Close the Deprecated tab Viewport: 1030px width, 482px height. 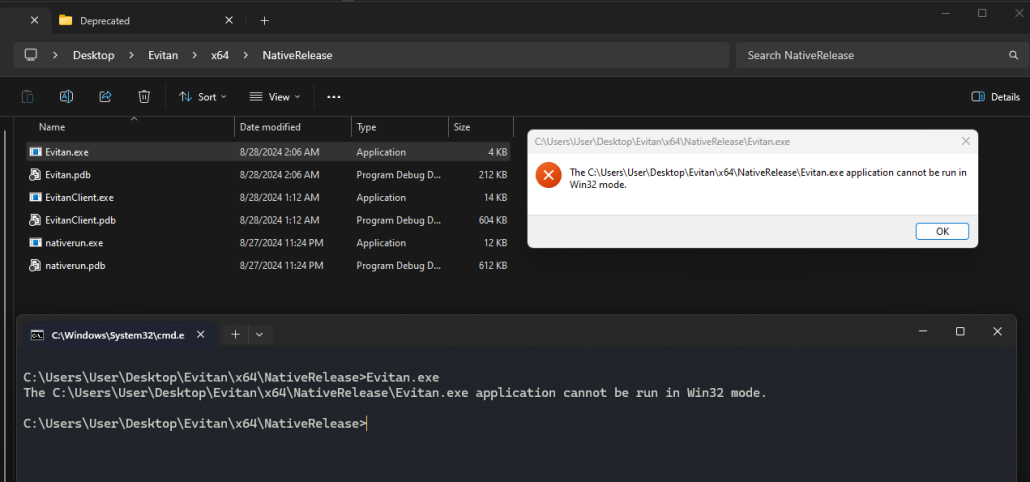(229, 20)
